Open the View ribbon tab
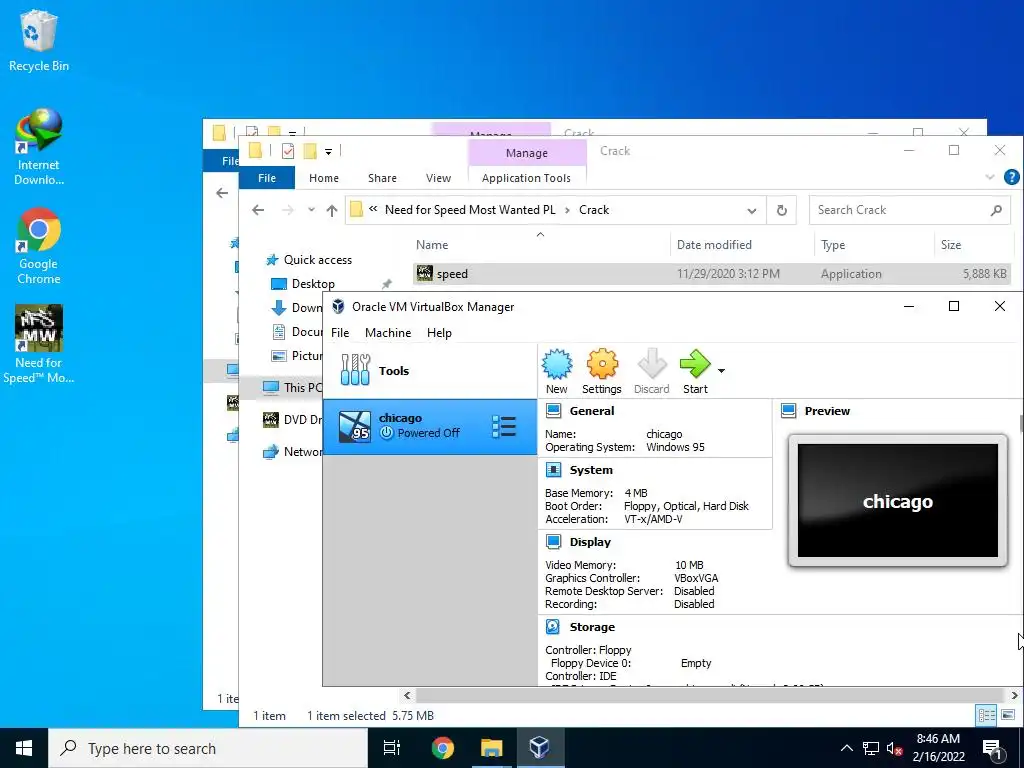 (438, 178)
